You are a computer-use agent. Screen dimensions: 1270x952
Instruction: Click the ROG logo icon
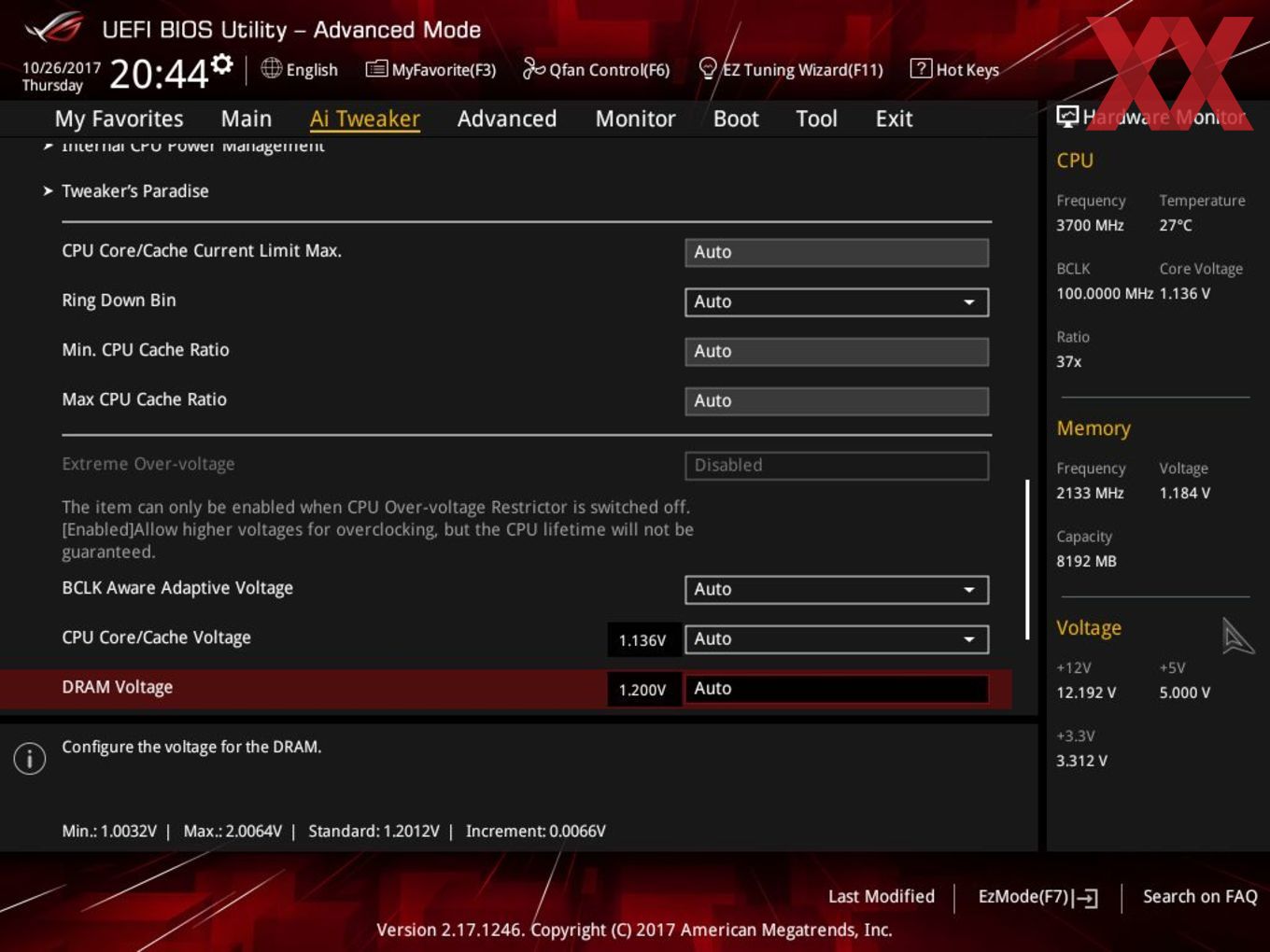pos(54,27)
